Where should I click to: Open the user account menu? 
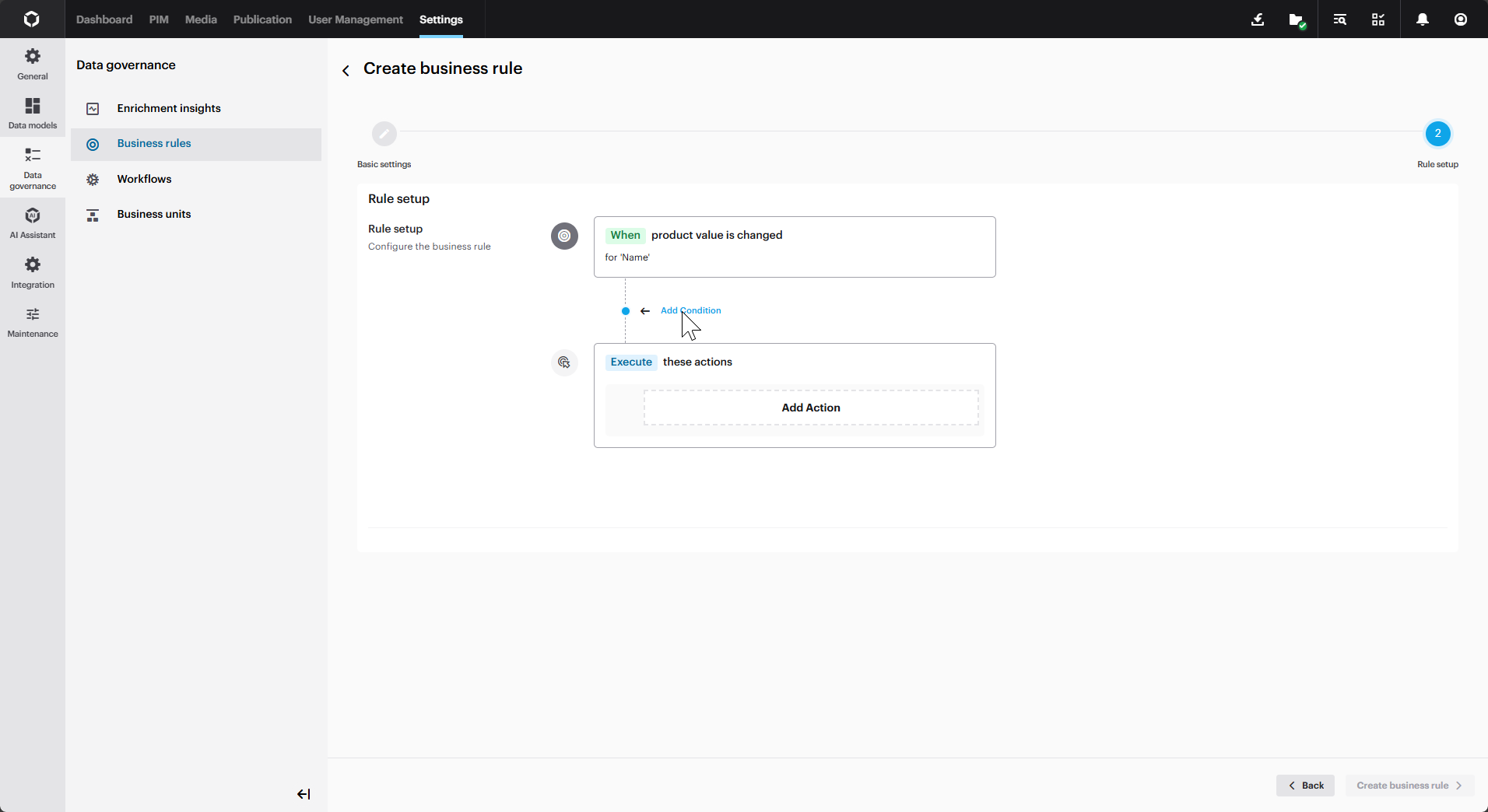pos(1462,19)
